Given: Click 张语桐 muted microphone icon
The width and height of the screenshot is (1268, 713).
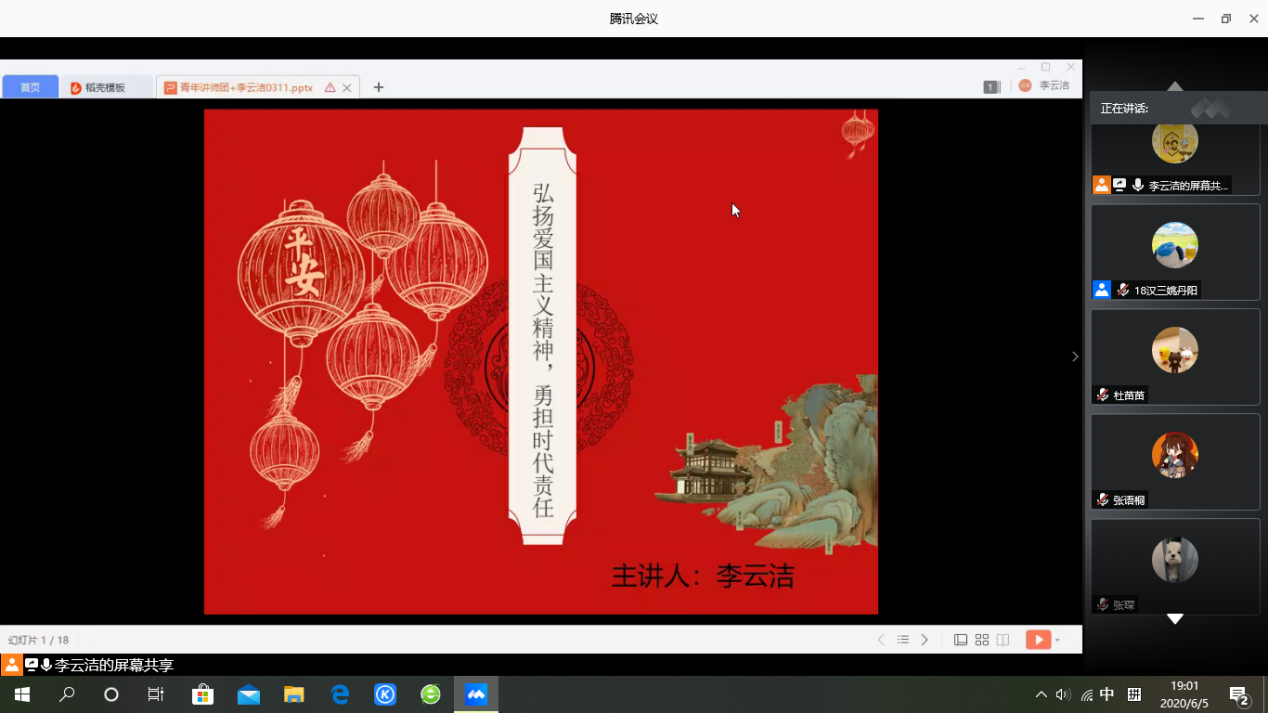Looking at the screenshot, I should point(1103,500).
